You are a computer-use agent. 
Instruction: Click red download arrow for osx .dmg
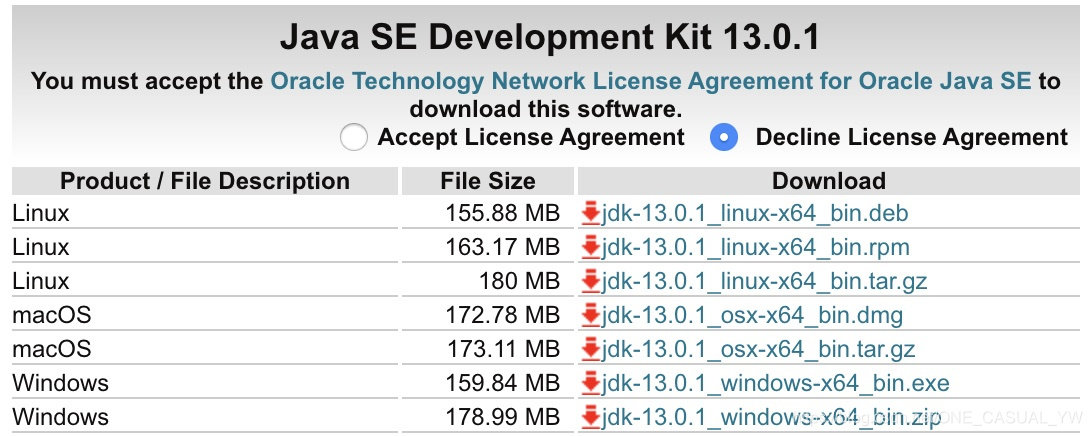coord(591,316)
